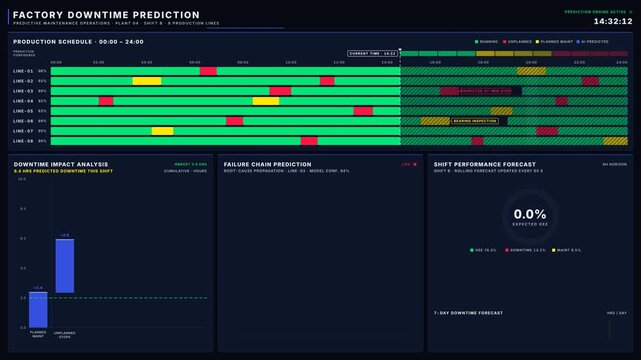This screenshot has width=641, height=360.
Task: Select LINE-05 predicted yellow hatched block
Action: [x=501, y=111]
